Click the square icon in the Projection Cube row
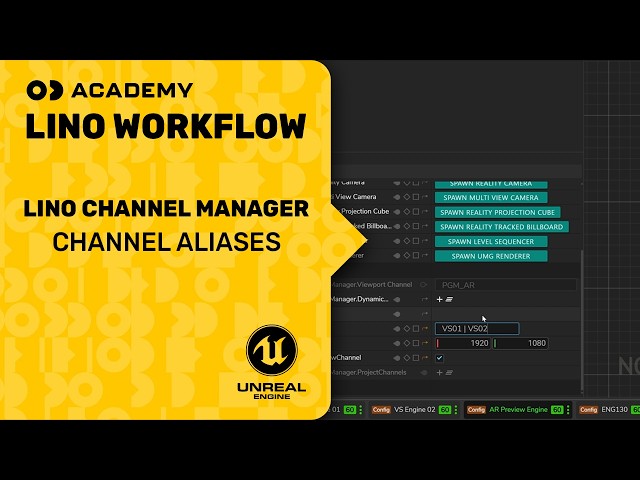Viewport: 640px width, 480px height. pyautogui.click(x=416, y=212)
